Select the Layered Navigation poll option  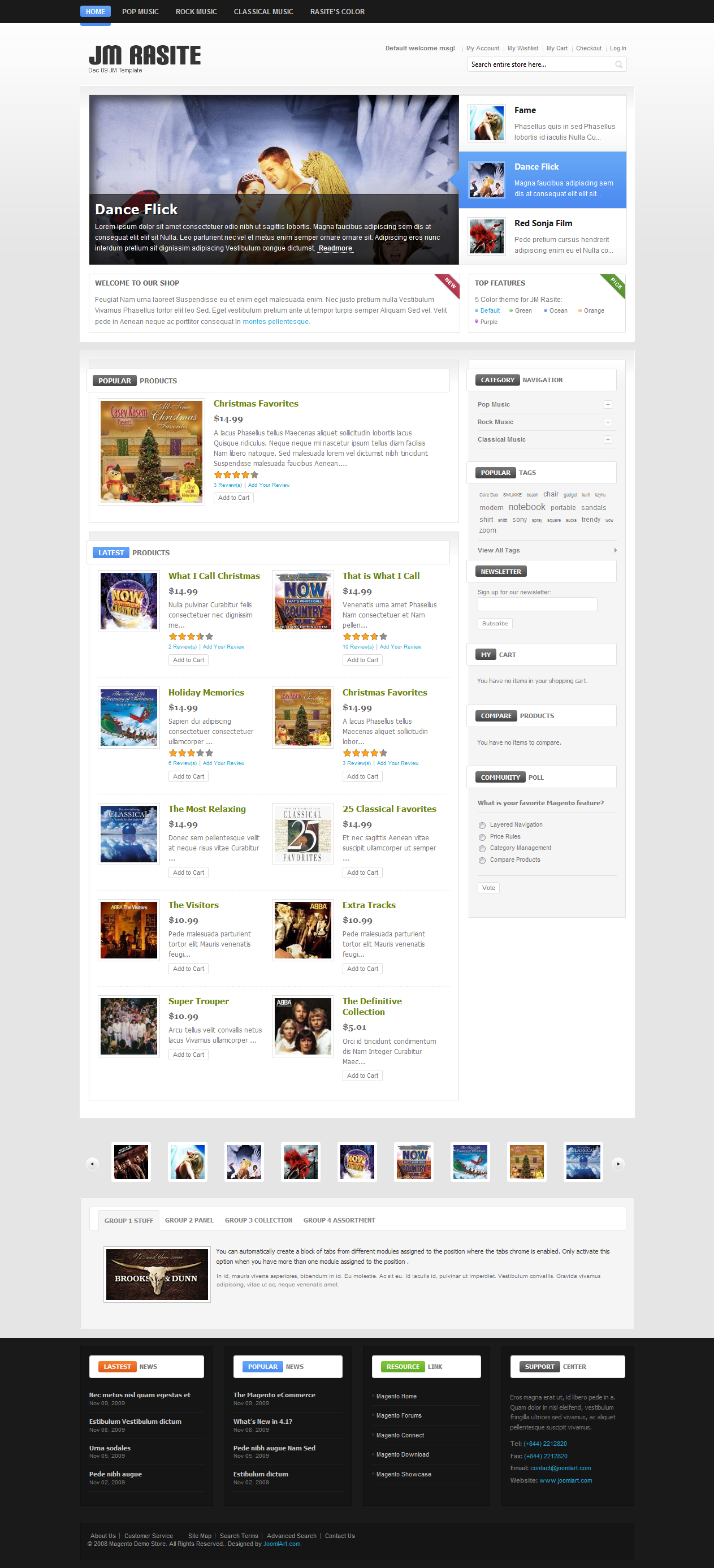[482, 826]
